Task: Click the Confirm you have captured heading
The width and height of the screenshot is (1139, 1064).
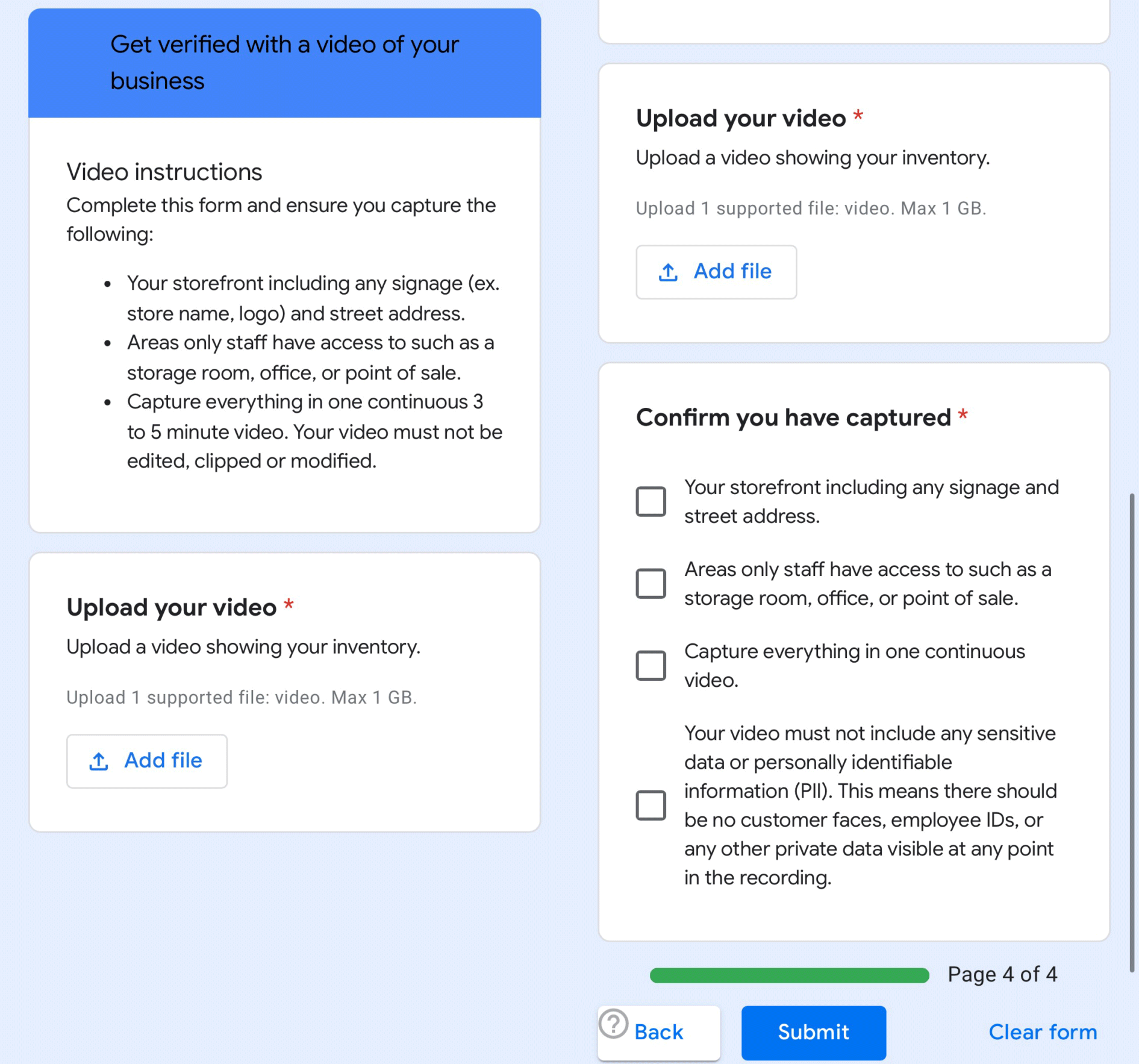Action: coord(793,418)
